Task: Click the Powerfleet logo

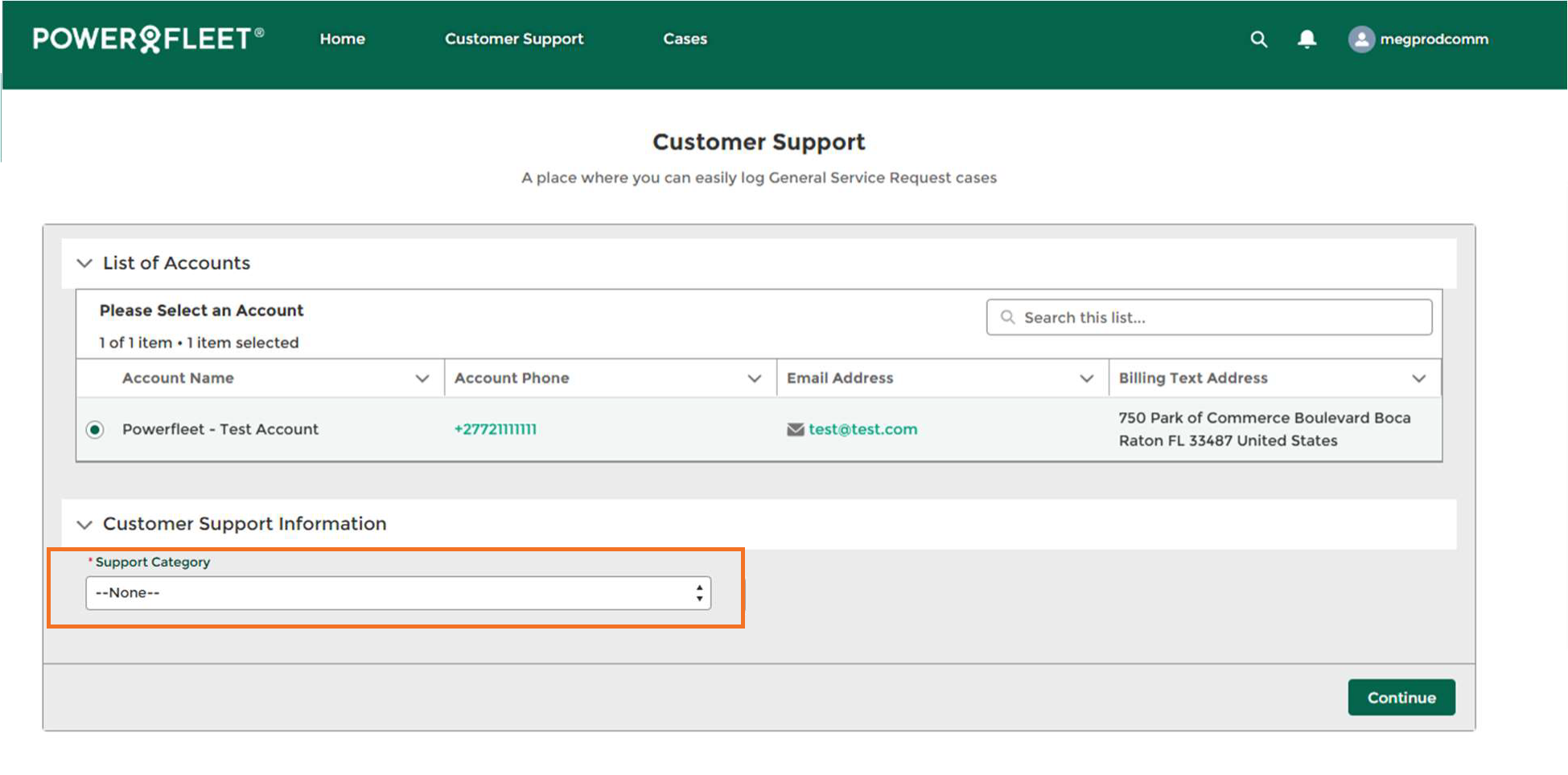Action: coord(148,39)
